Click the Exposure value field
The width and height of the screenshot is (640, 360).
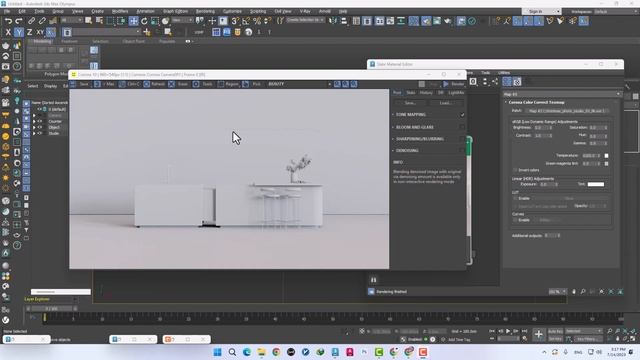point(546,184)
